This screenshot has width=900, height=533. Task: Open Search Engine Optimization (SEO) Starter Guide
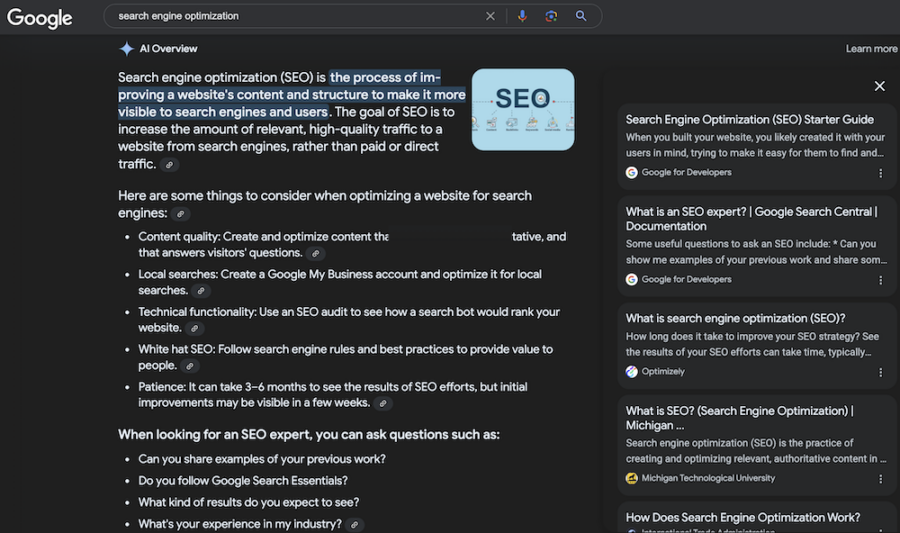coord(749,120)
